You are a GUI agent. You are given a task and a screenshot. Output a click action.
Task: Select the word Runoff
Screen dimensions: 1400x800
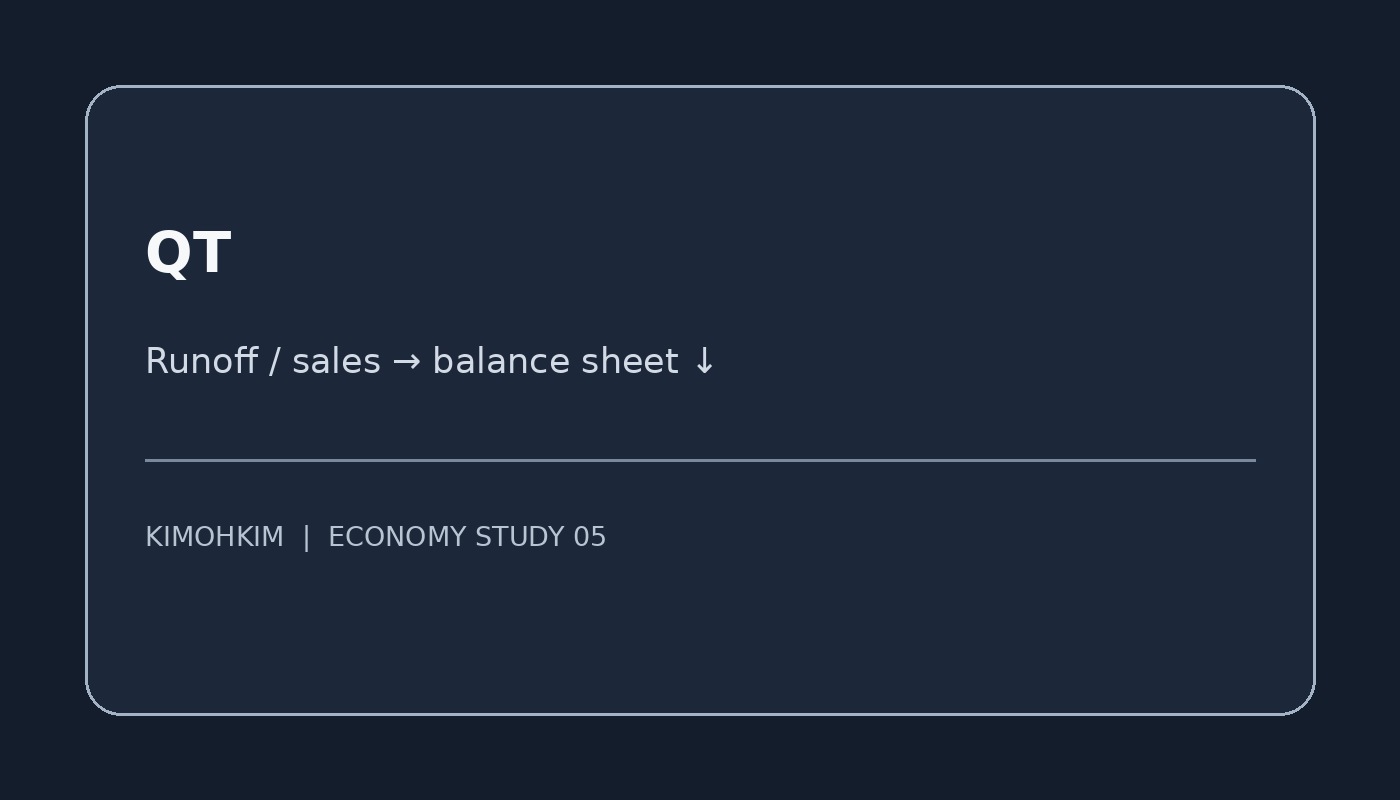tap(202, 360)
